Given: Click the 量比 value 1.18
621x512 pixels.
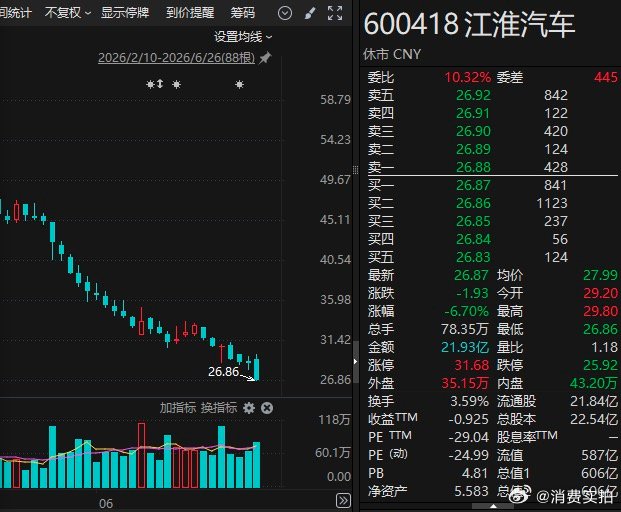Looking at the screenshot, I should point(604,347).
